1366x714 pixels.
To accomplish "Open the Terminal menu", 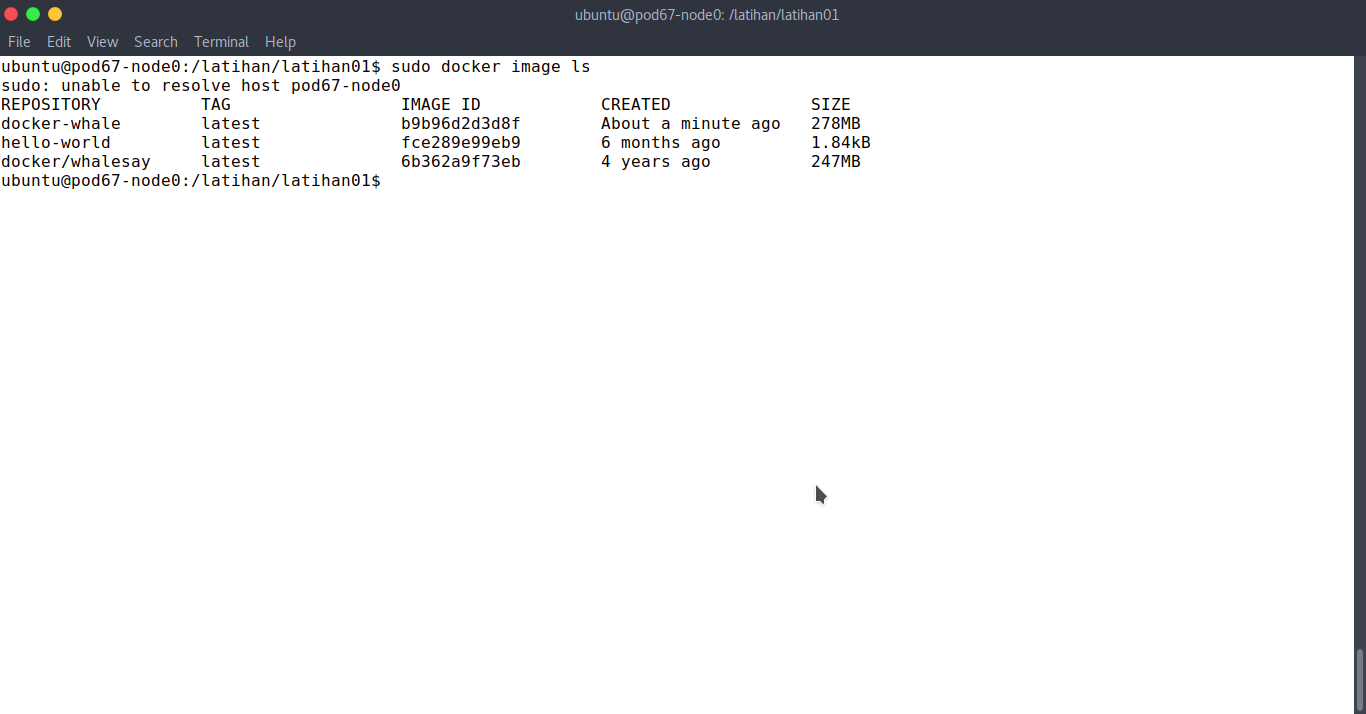I will point(221,42).
